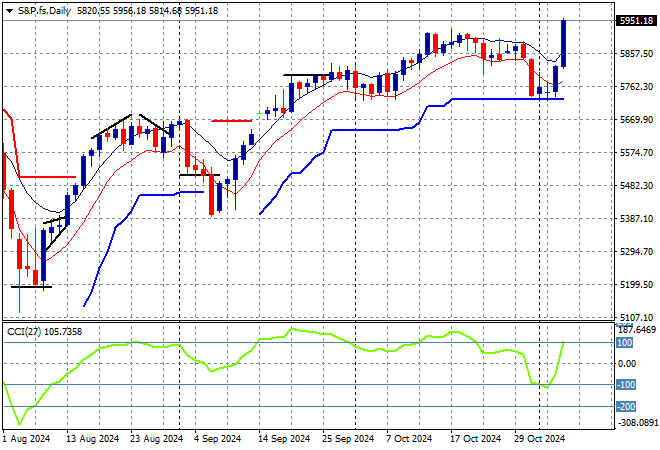
Task: Click the 187.6469 CCI scale value
Action: (637, 330)
